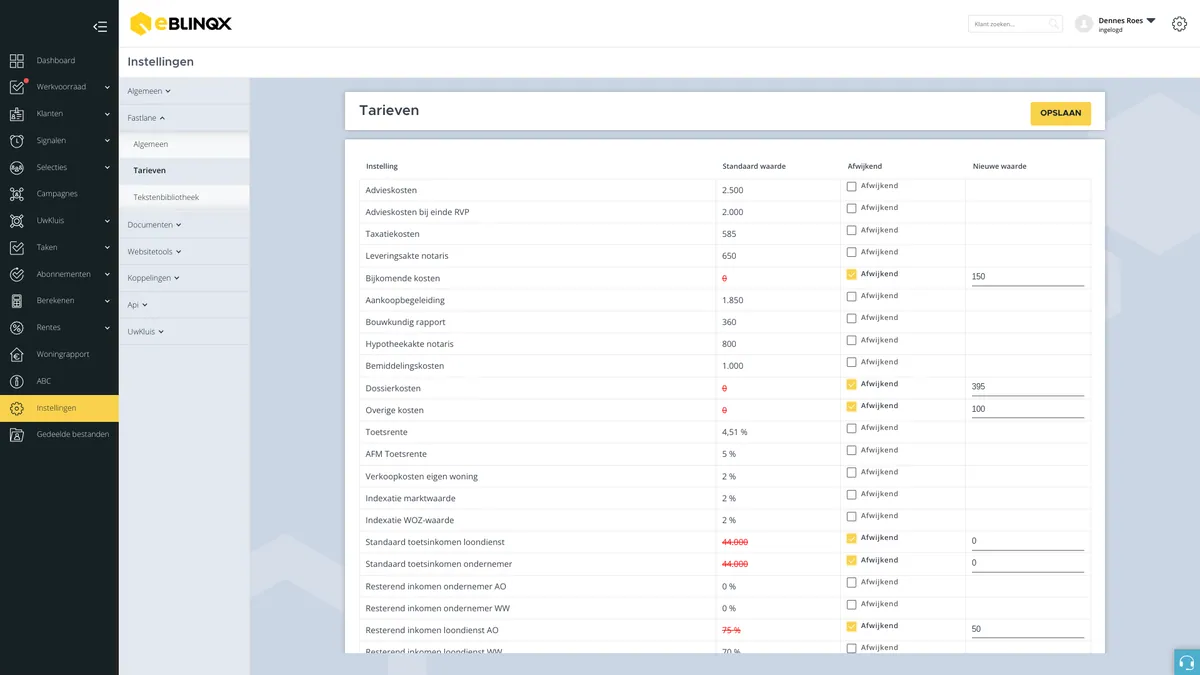Image resolution: width=1200 pixels, height=675 pixels.
Task: Click the eBlinqx logo
Action: coord(181,23)
